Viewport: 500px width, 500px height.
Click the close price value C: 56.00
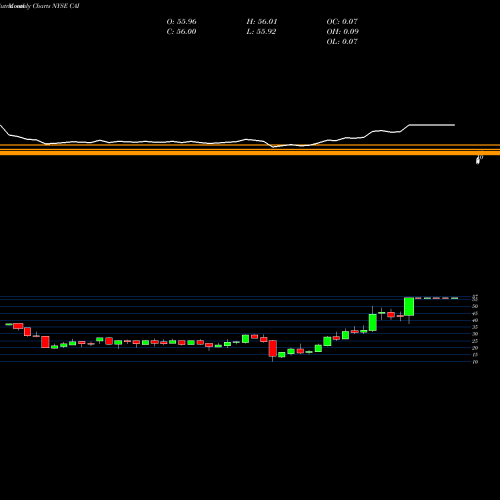point(181,32)
